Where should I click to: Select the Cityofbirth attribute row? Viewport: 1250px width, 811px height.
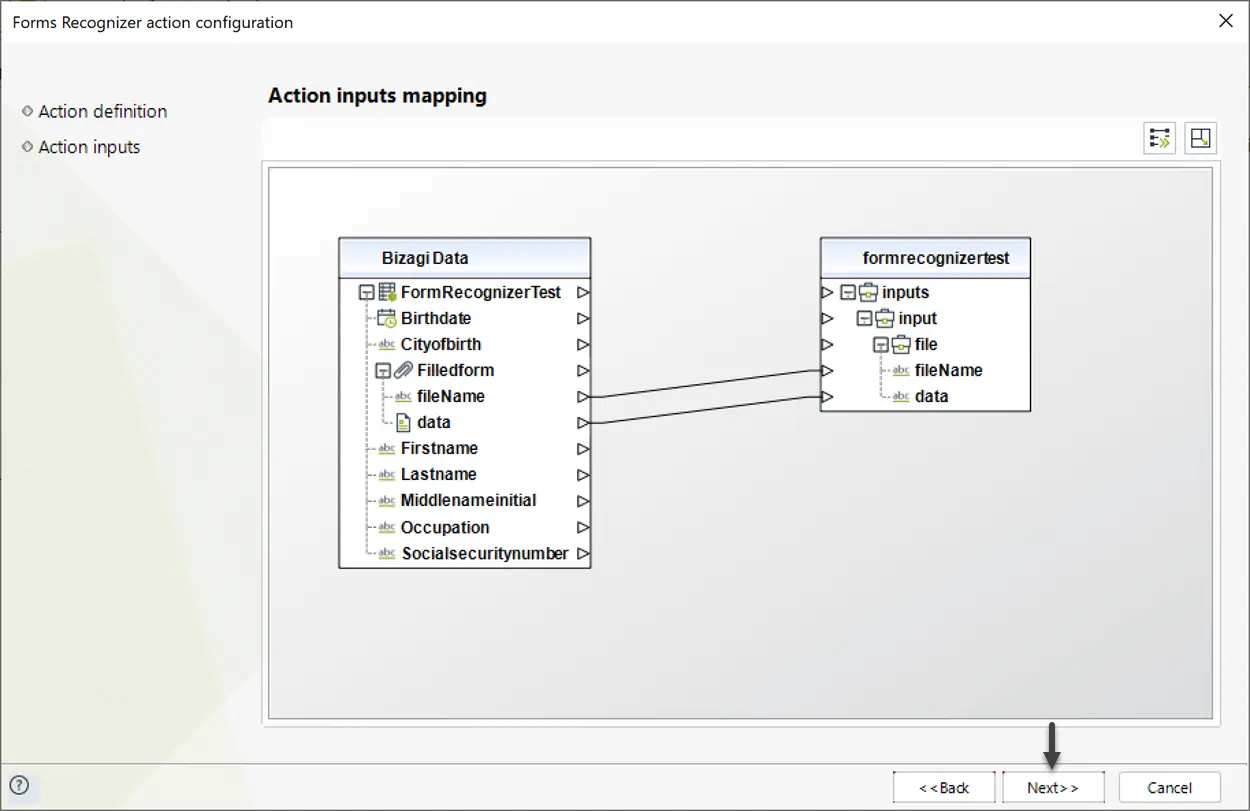click(441, 344)
